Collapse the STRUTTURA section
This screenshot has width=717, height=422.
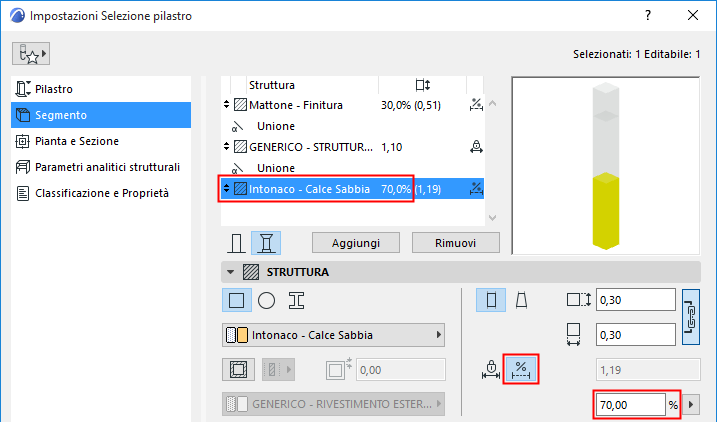(230, 271)
